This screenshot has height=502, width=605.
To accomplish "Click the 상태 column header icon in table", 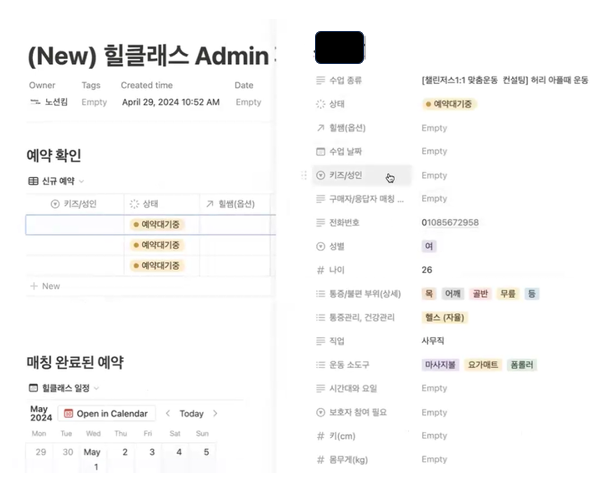I will [134, 204].
